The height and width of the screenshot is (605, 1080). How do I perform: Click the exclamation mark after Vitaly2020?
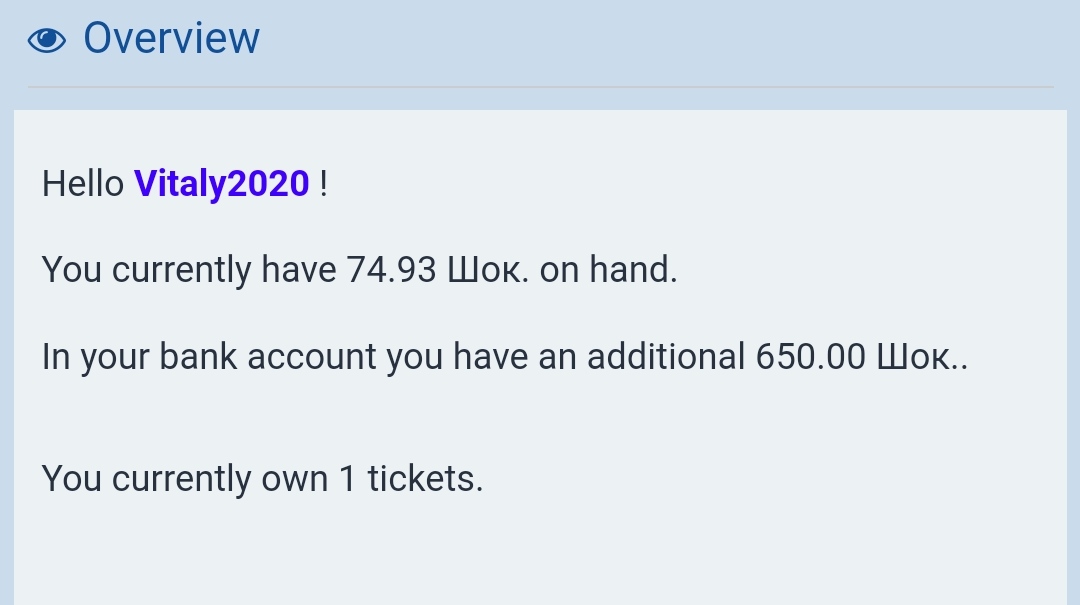(323, 185)
